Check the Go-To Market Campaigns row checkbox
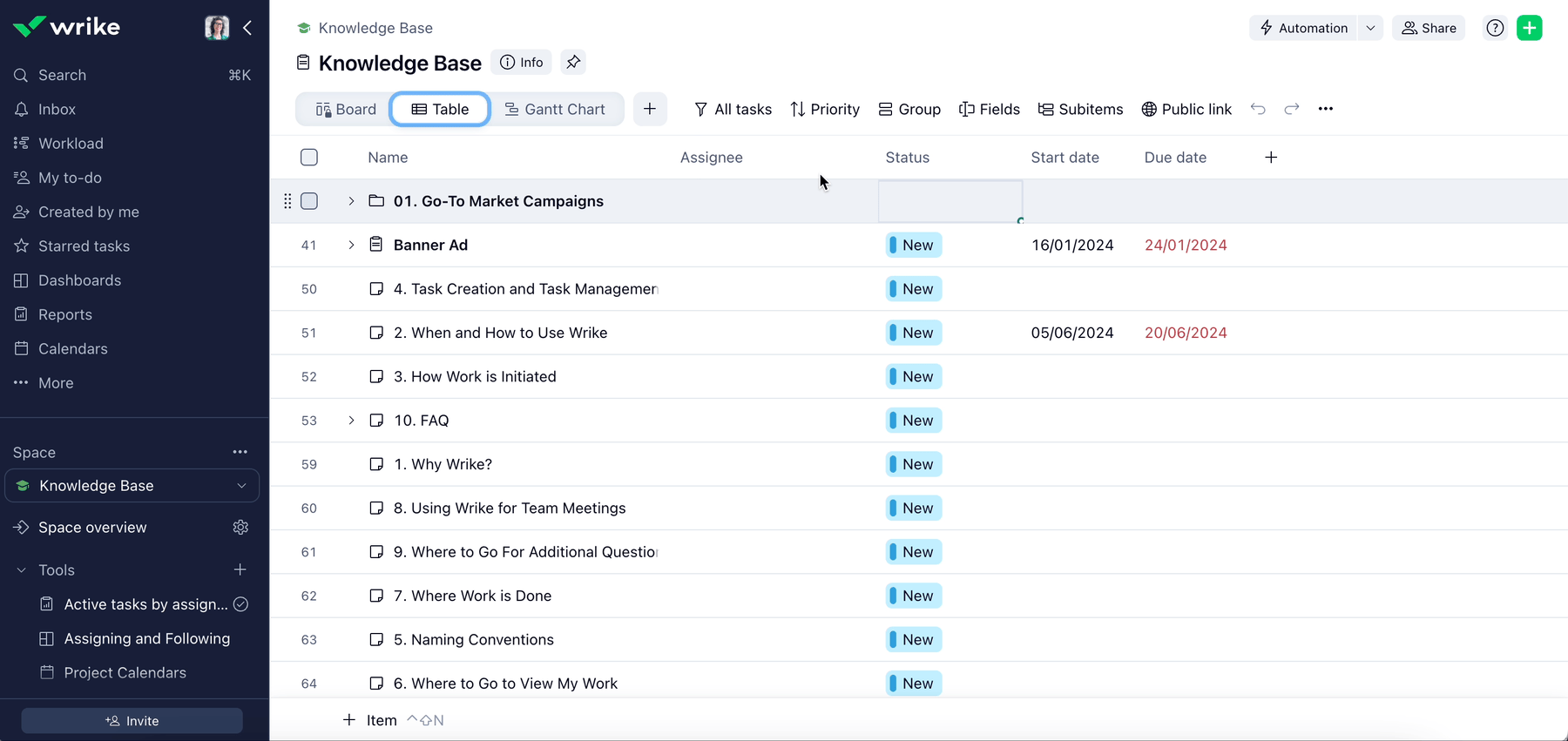This screenshot has width=1568, height=741. [309, 201]
